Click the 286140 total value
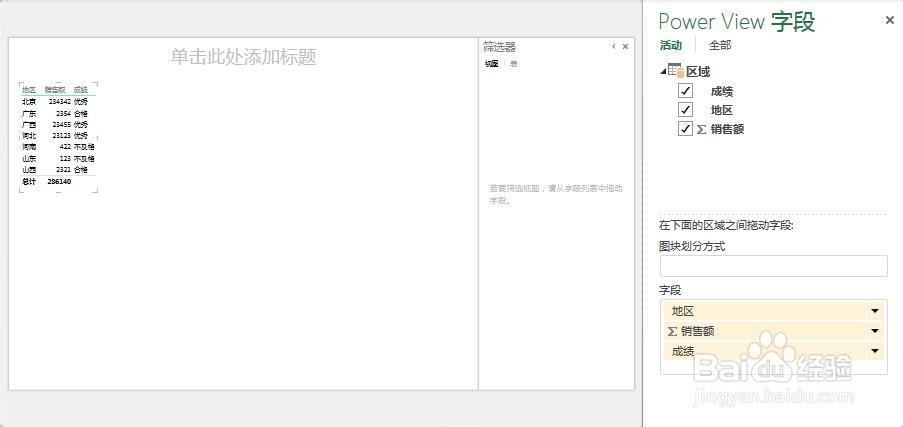The width and height of the screenshot is (903, 427). point(59,182)
